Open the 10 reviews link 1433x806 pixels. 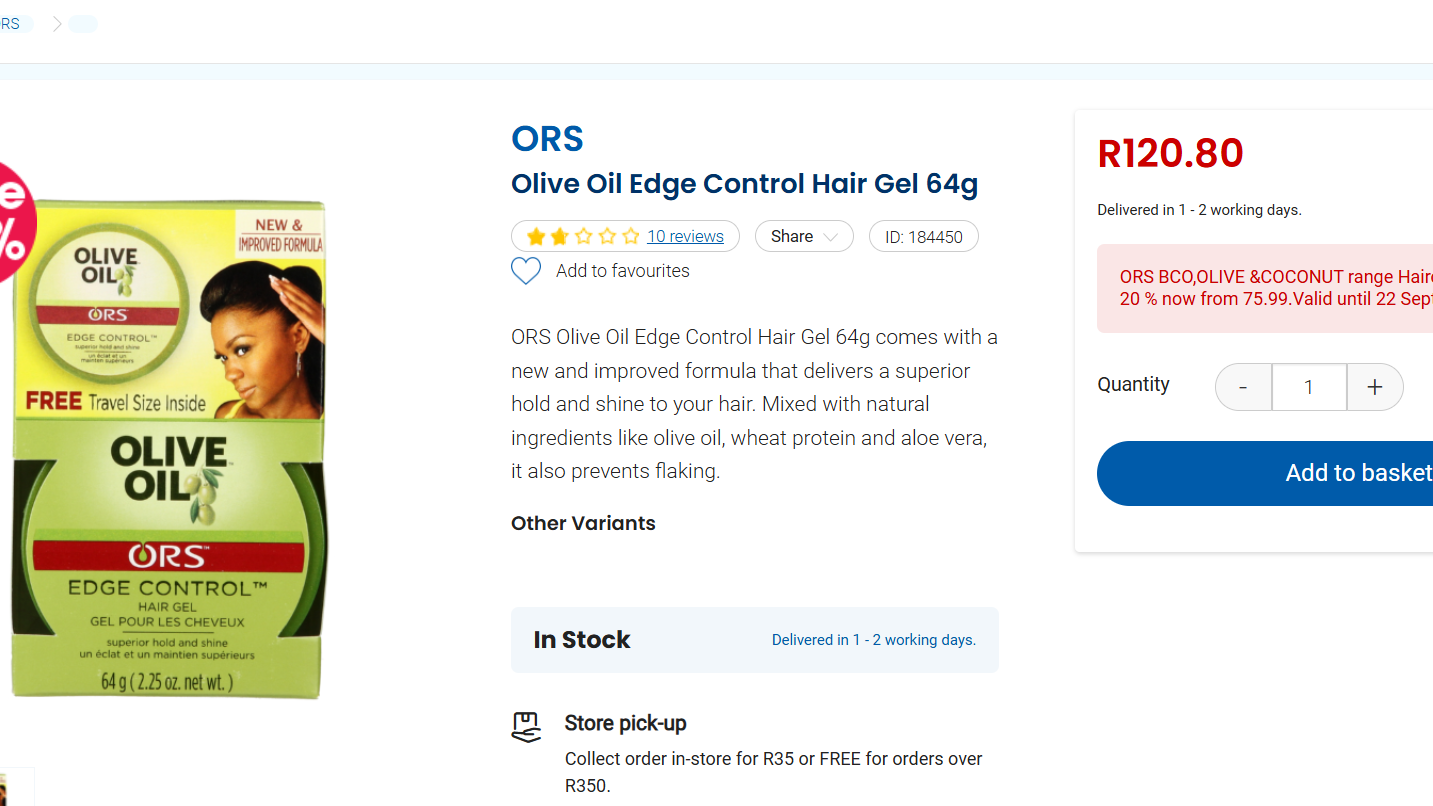(685, 237)
